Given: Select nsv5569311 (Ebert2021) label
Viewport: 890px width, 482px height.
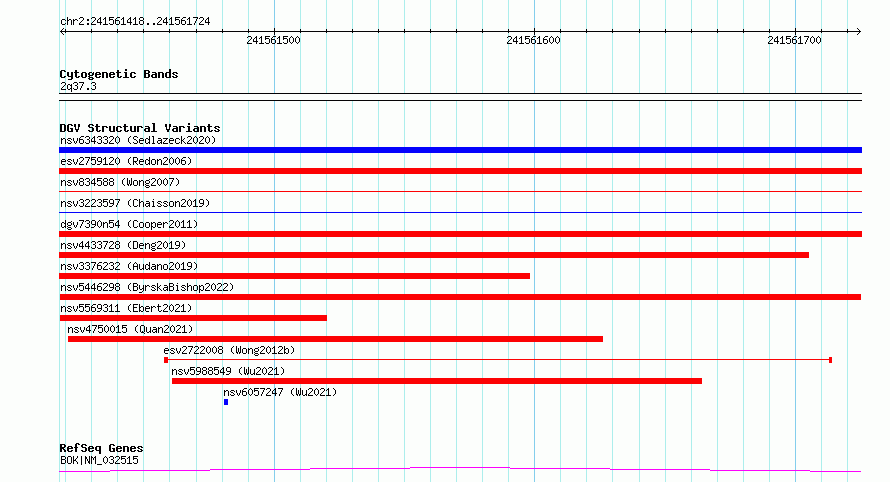Looking at the screenshot, I should pos(126,308).
